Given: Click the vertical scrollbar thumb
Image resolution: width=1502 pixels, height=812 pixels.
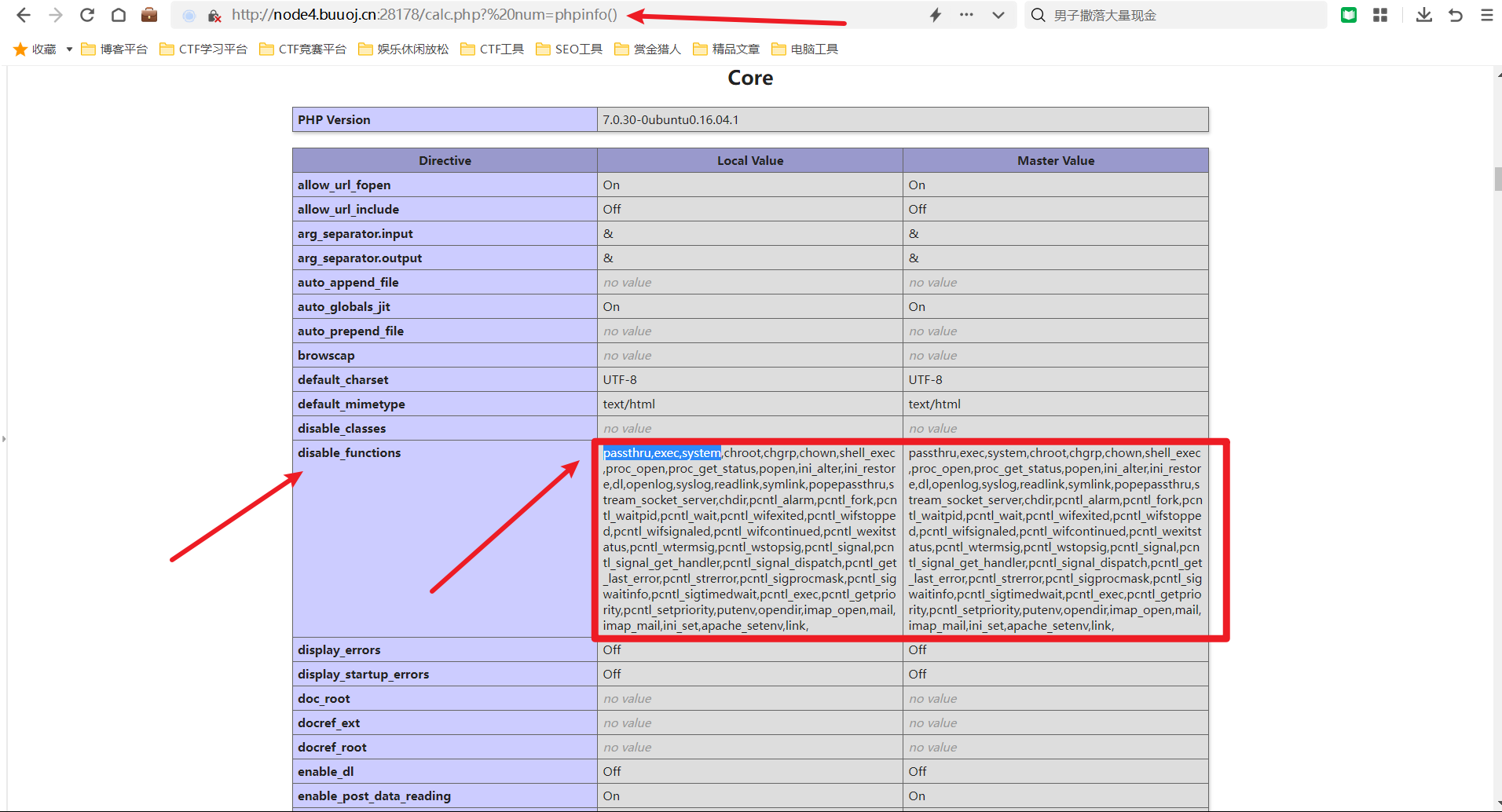Looking at the screenshot, I should point(1497,178).
